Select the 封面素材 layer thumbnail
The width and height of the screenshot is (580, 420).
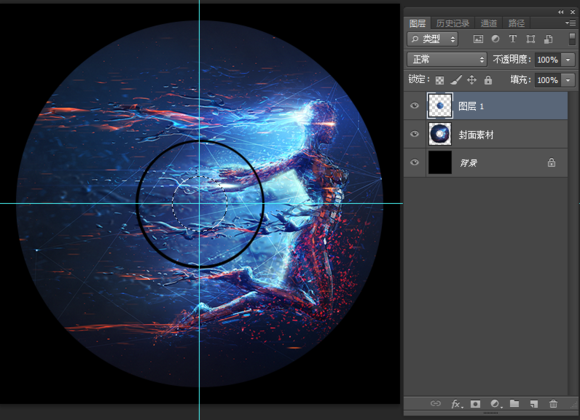440,134
